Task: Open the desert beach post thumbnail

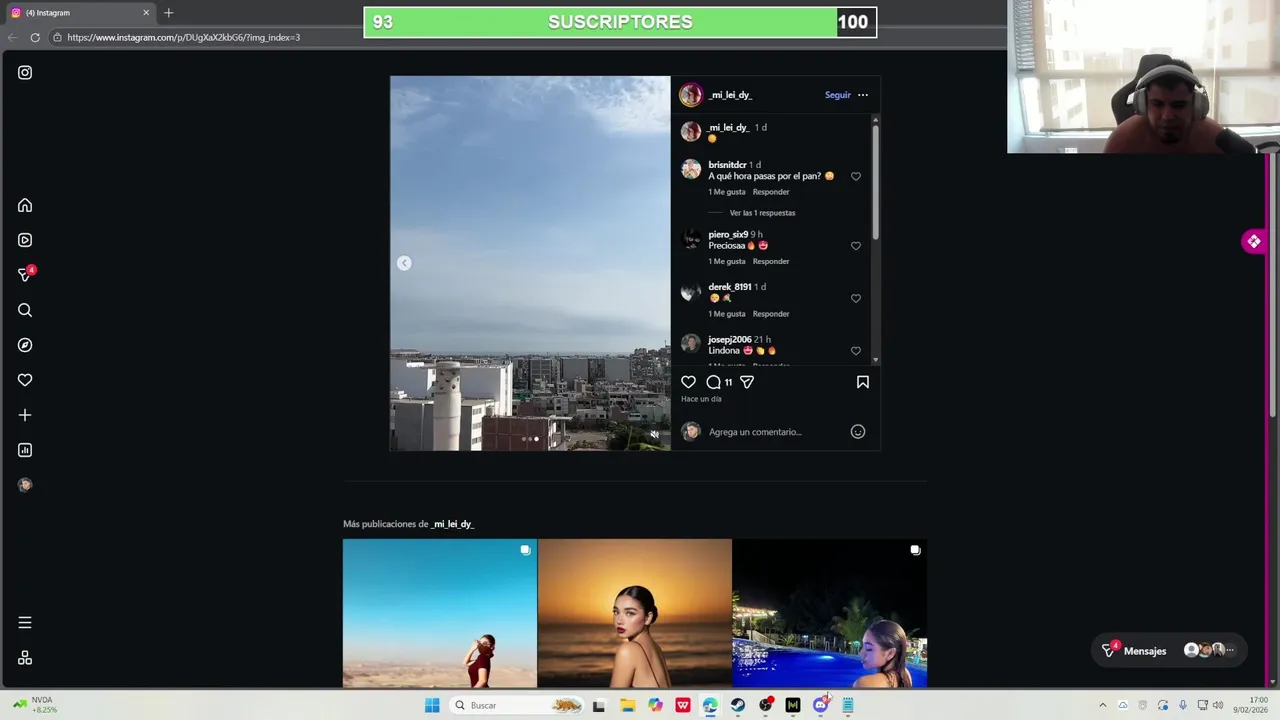Action: coord(440,613)
